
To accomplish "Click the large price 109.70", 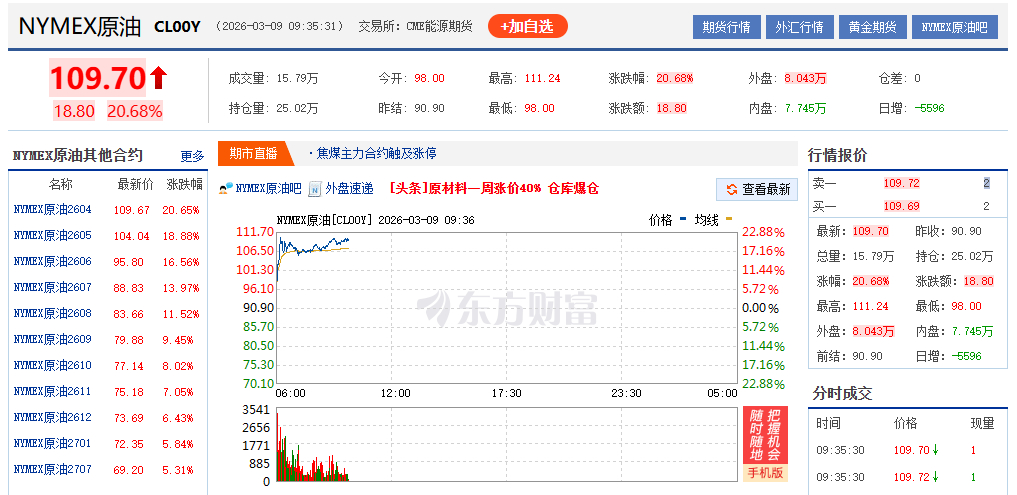I will coord(98,78).
